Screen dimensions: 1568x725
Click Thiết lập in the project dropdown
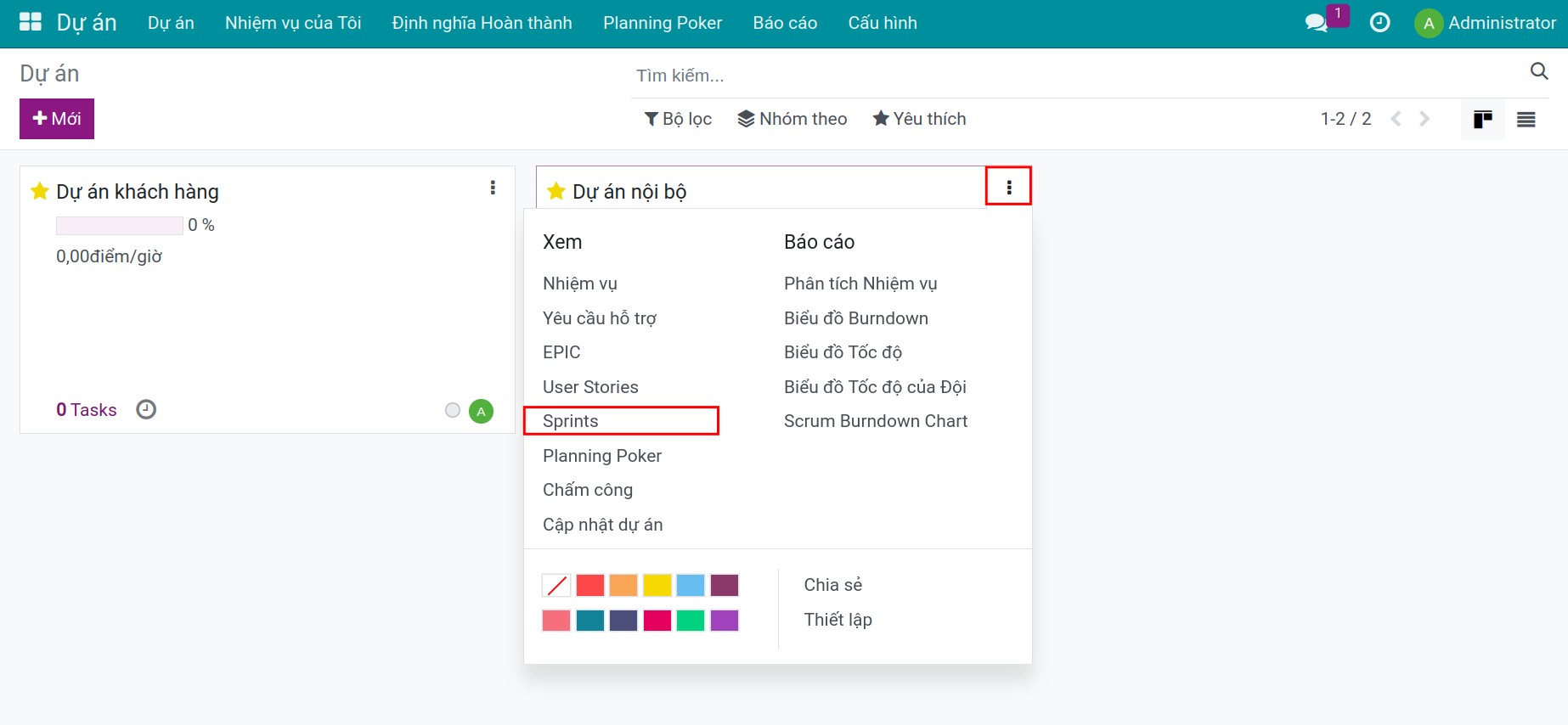coord(838,620)
